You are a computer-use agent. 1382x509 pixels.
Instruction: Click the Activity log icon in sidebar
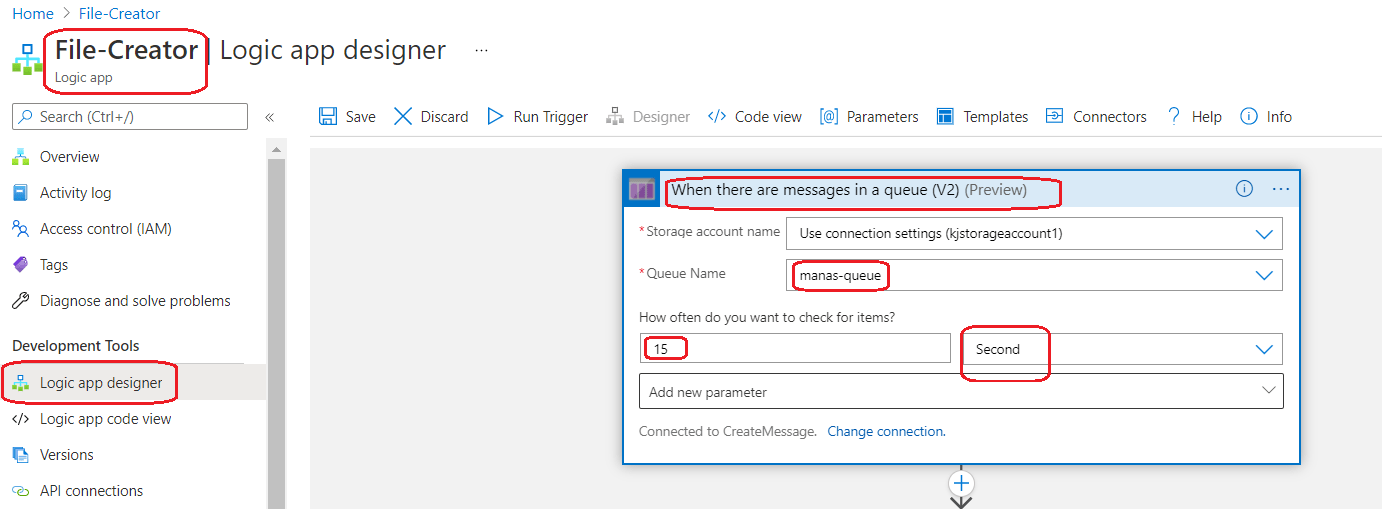pos(21,193)
